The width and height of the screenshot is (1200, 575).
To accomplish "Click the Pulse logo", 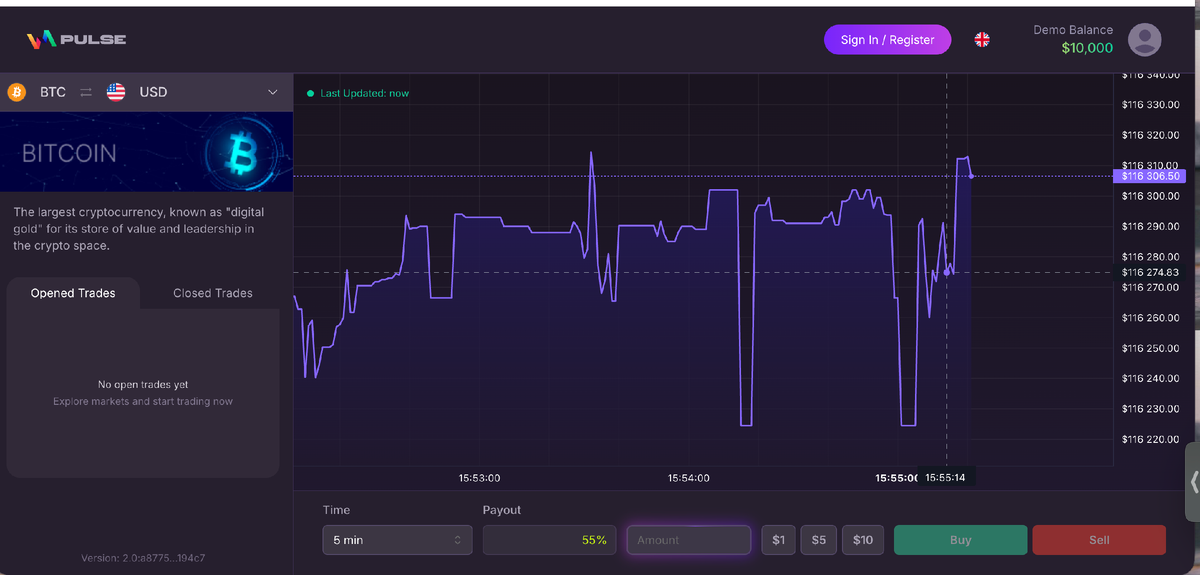I will 76,40.
